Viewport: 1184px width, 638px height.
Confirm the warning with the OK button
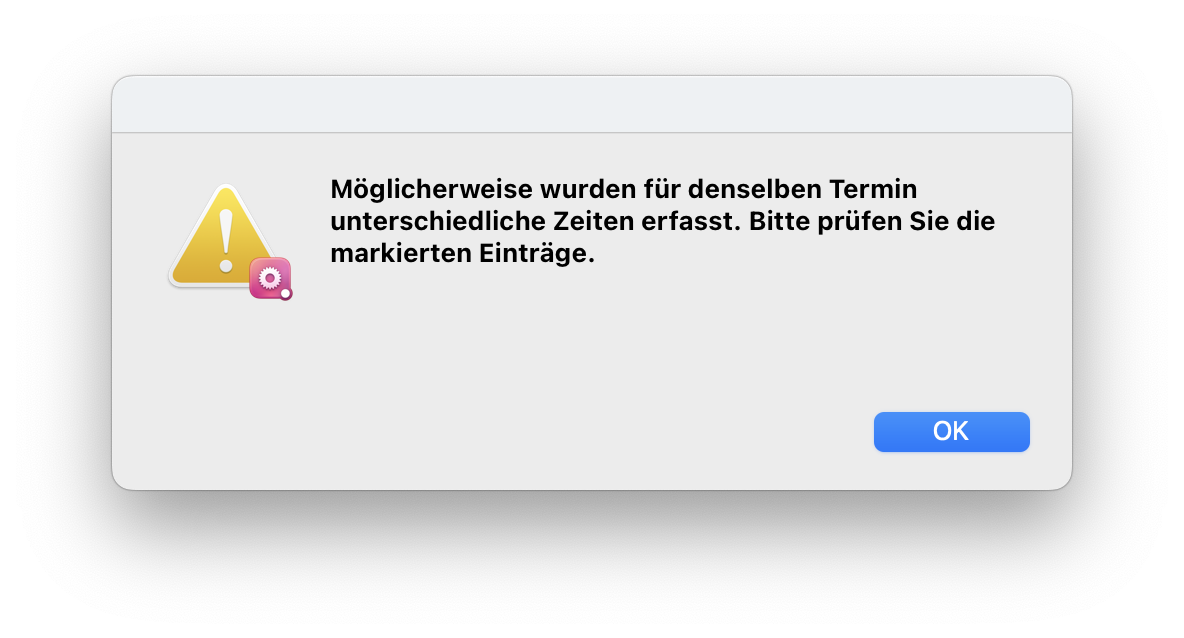click(951, 432)
